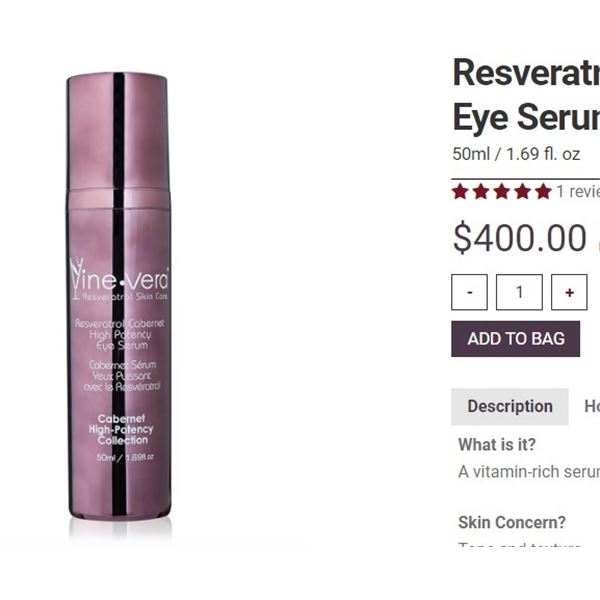Click the fifth rating star
This screenshot has width=600, height=600.
point(543,191)
